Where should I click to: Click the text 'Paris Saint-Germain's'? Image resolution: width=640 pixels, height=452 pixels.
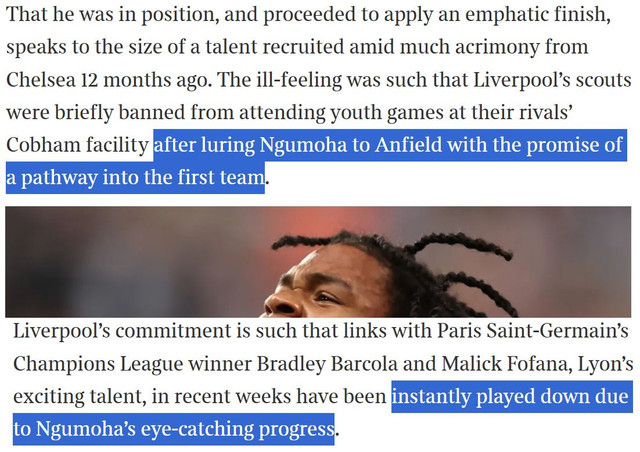[533, 331]
